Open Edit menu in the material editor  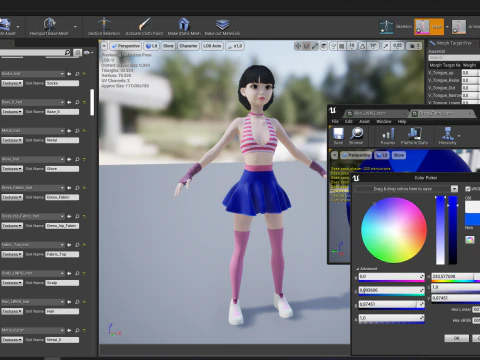point(349,121)
